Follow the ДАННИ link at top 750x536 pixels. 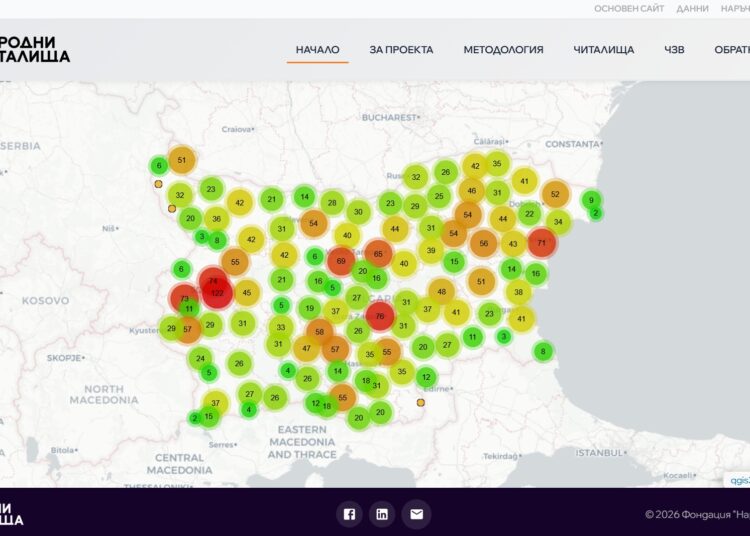[x=692, y=9]
